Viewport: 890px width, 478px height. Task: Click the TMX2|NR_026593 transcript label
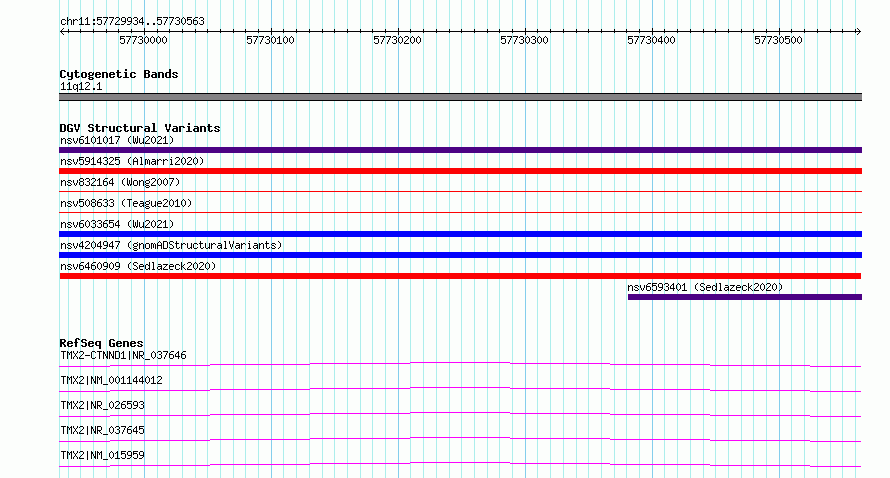click(102, 405)
